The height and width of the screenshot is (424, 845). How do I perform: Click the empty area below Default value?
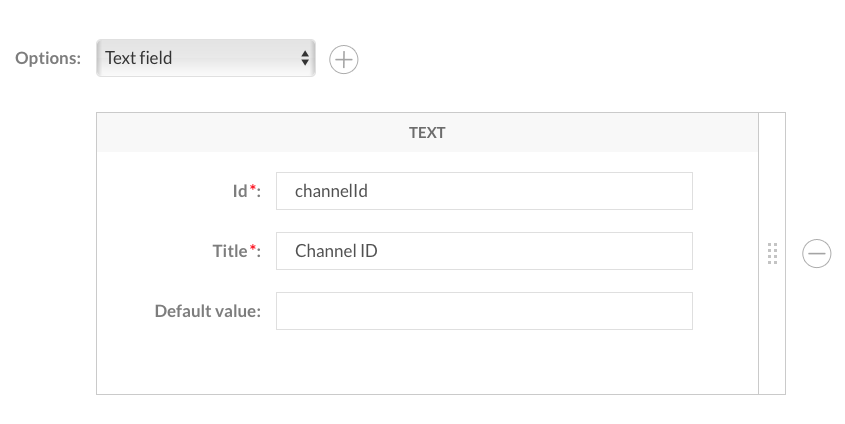click(x=427, y=361)
